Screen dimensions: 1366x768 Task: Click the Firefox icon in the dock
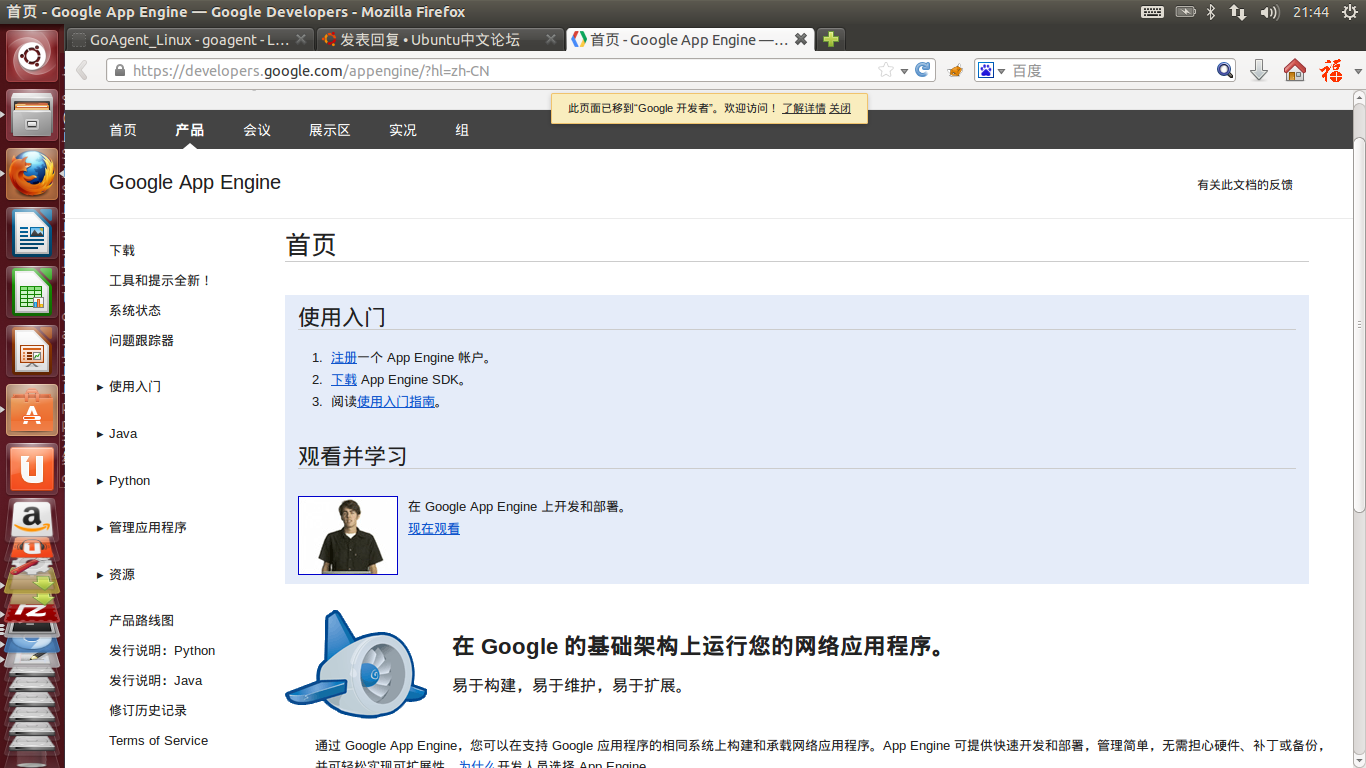33,175
